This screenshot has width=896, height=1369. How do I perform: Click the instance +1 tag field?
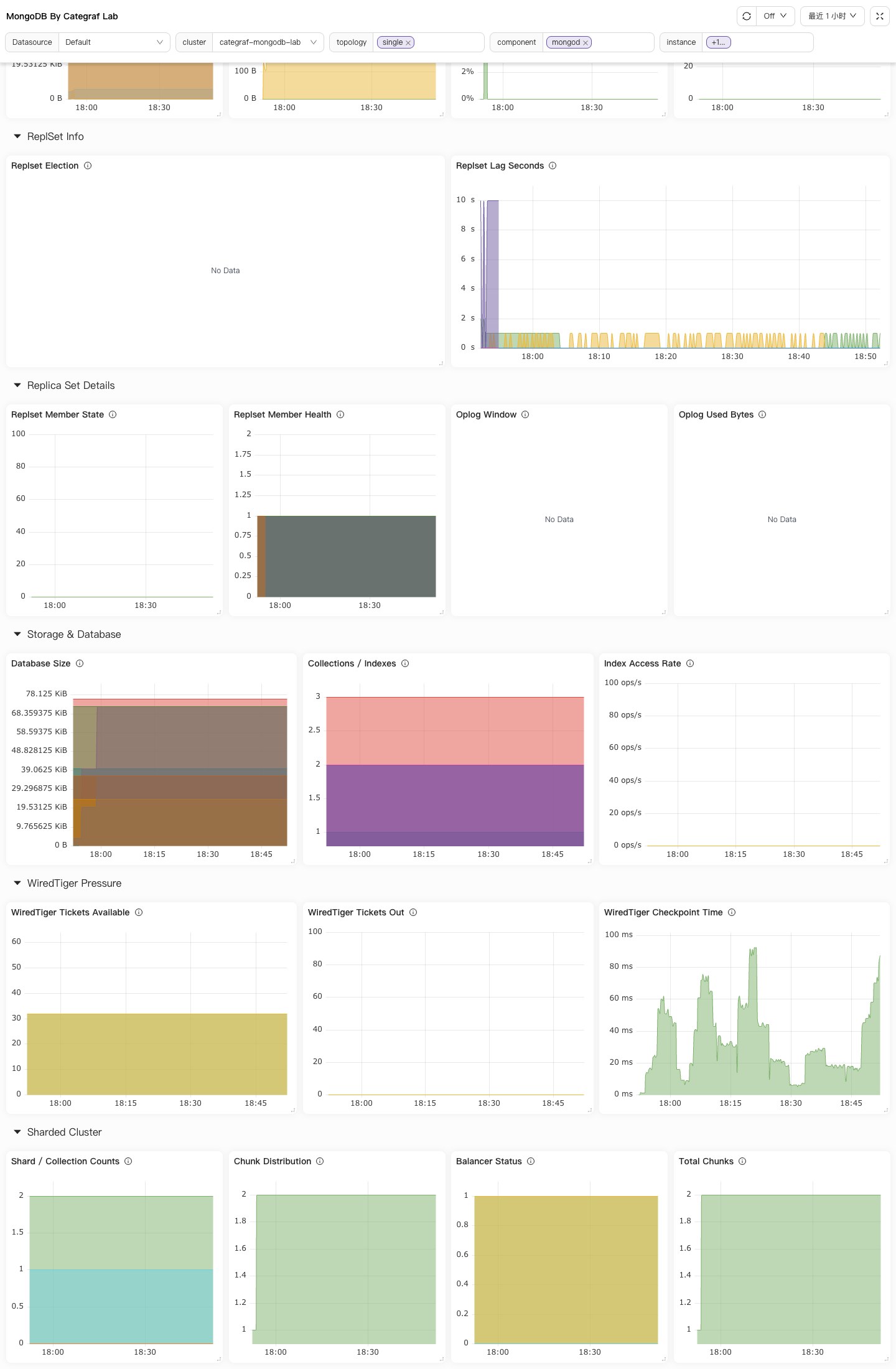click(758, 42)
